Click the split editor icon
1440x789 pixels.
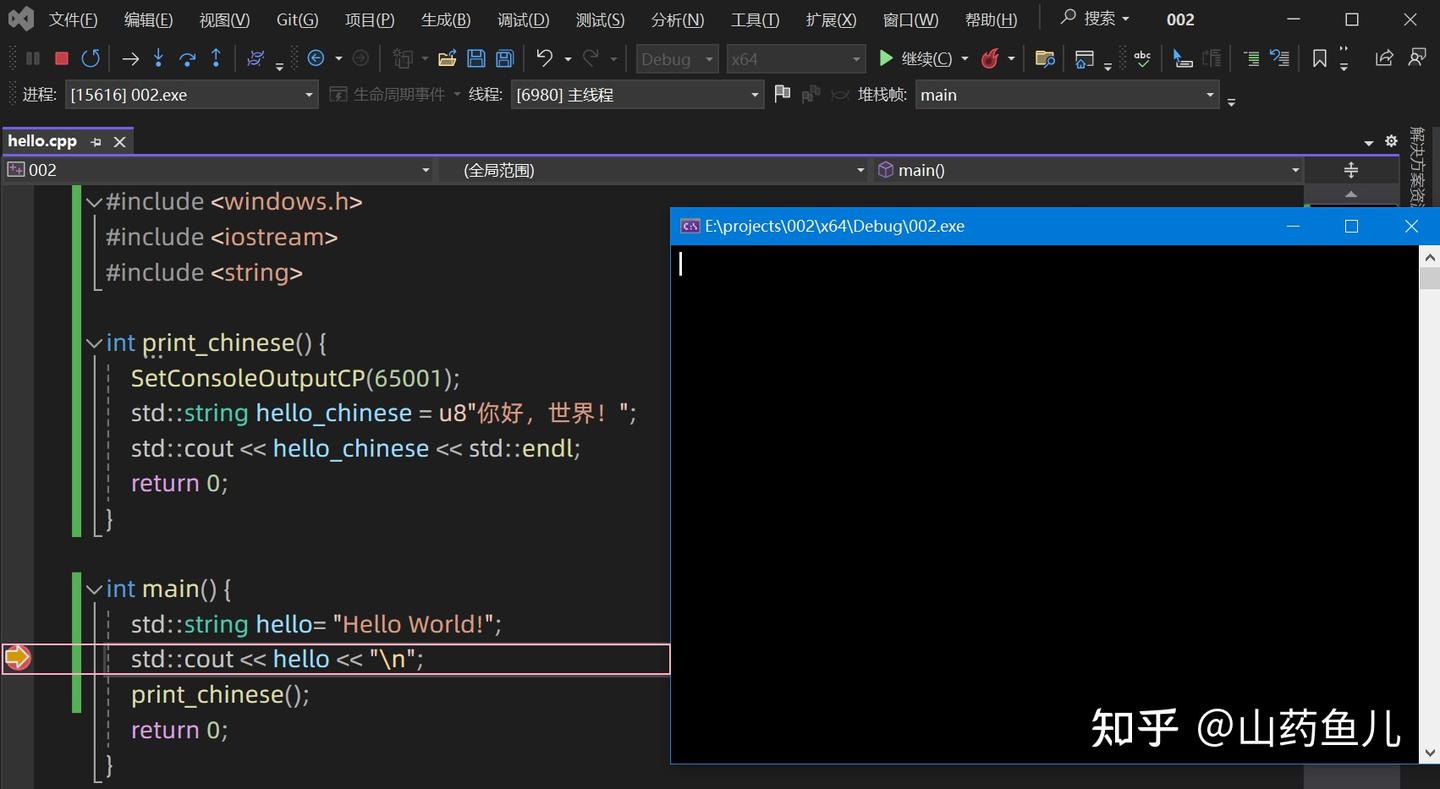click(1351, 170)
